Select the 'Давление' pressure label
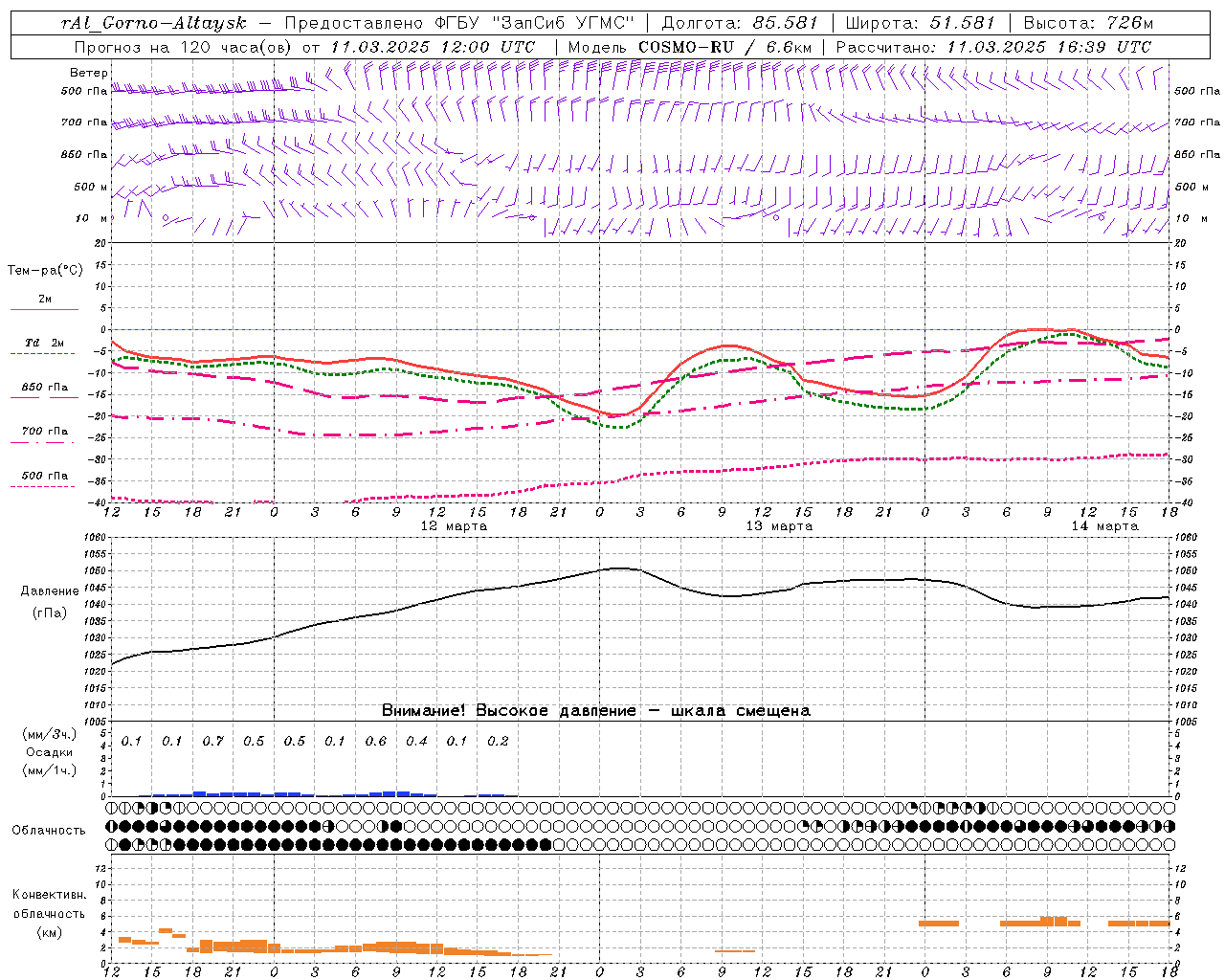The height and width of the screenshot is (980, 1225). [x=50, y=591]
